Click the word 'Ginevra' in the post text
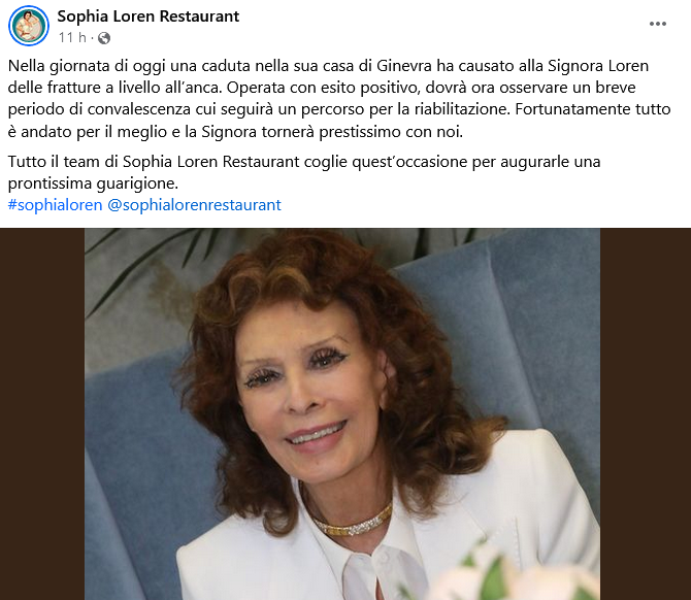 pyautogui.click(x=404, y=66)
